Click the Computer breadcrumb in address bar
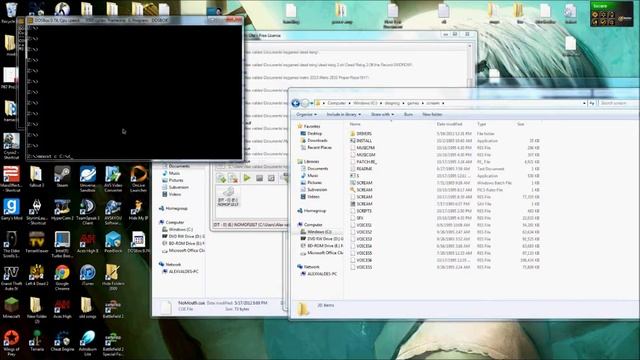640x360 pixels. click(337, 103)
